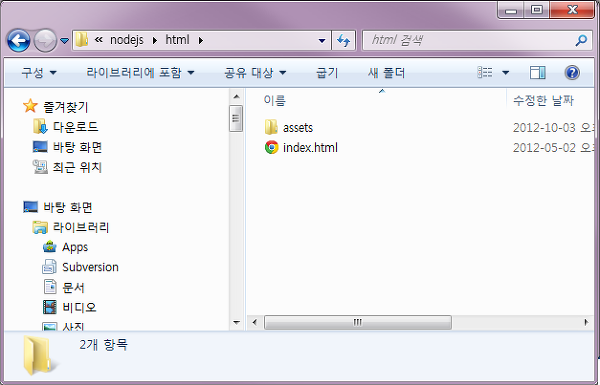Select html in the address breadcrumb

pyautogui.click(x=177, y=40)
